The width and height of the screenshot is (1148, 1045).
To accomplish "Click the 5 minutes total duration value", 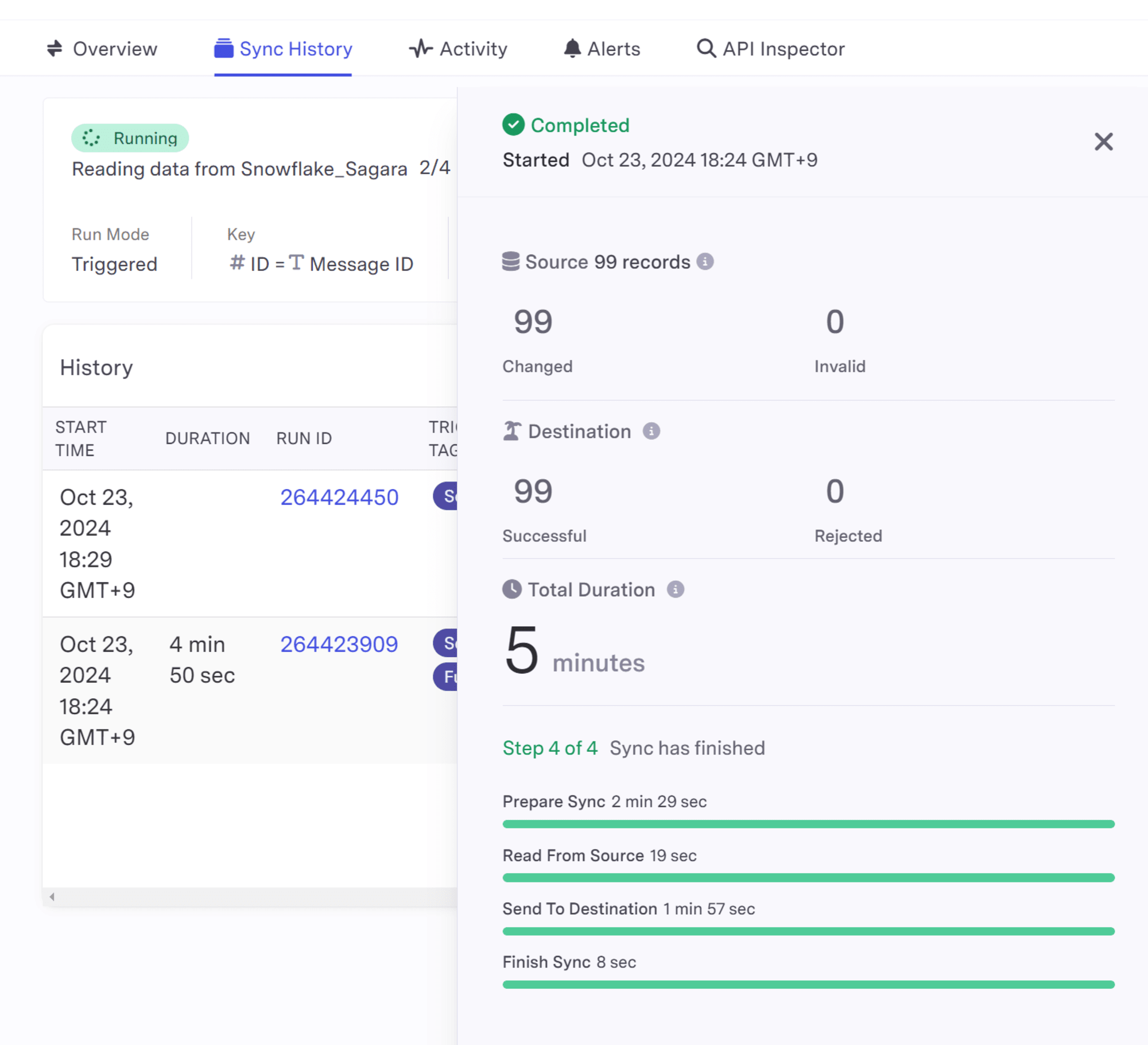I will (x=574, y=651).
